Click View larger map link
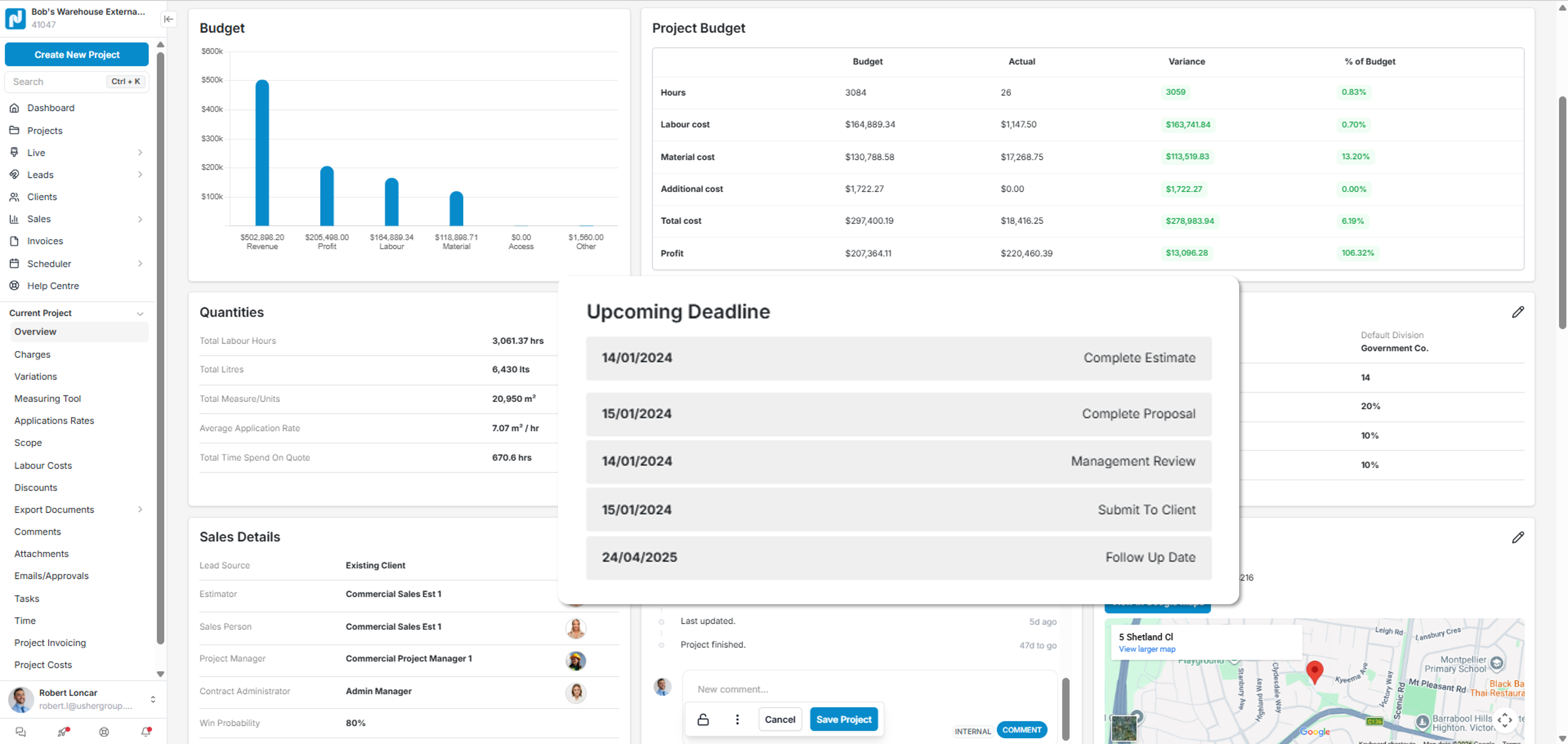Image resolution: width=1568 pixels, height=744 pixels. point(1146,649)
